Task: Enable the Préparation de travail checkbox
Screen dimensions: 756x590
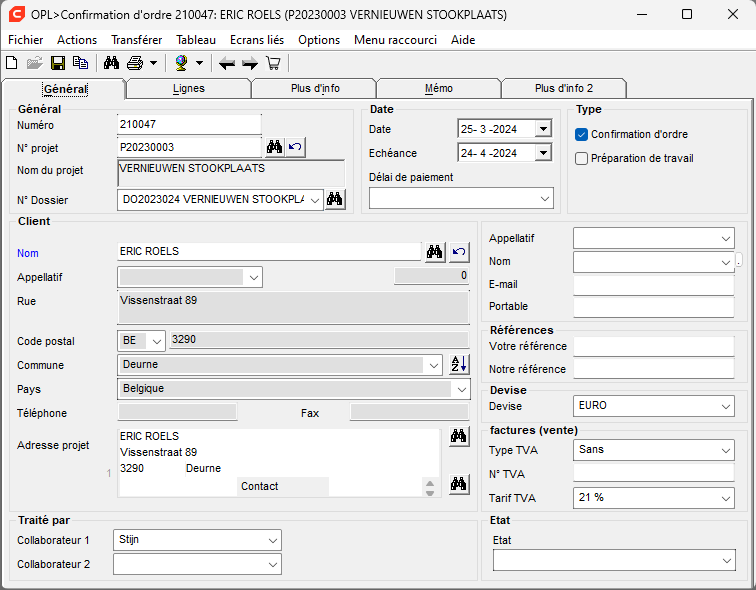Action: [581, 159]
